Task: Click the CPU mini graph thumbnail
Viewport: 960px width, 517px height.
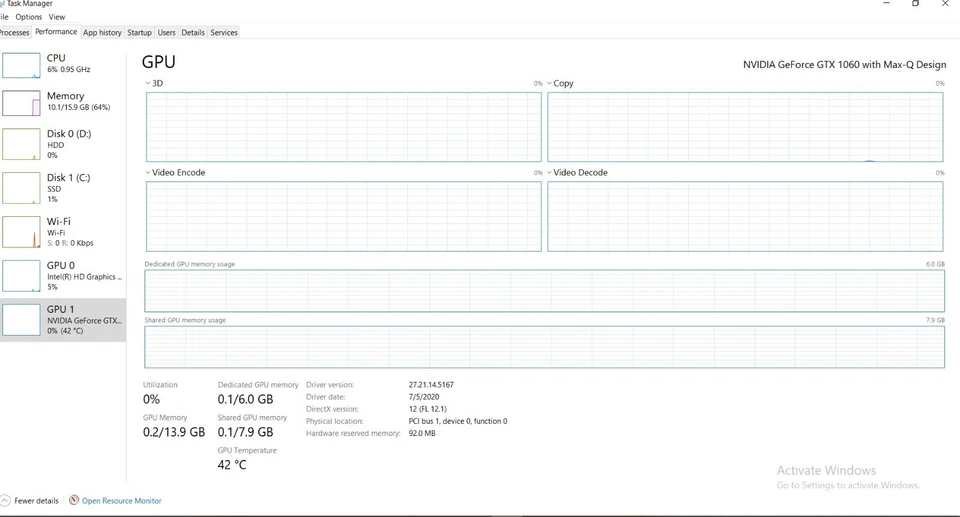Action: 21,65
